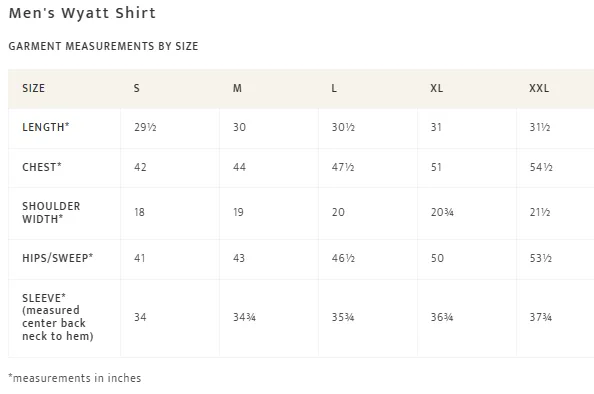Click the M size column header
Viewport: 594px width, 394px height.
(237, 88)
